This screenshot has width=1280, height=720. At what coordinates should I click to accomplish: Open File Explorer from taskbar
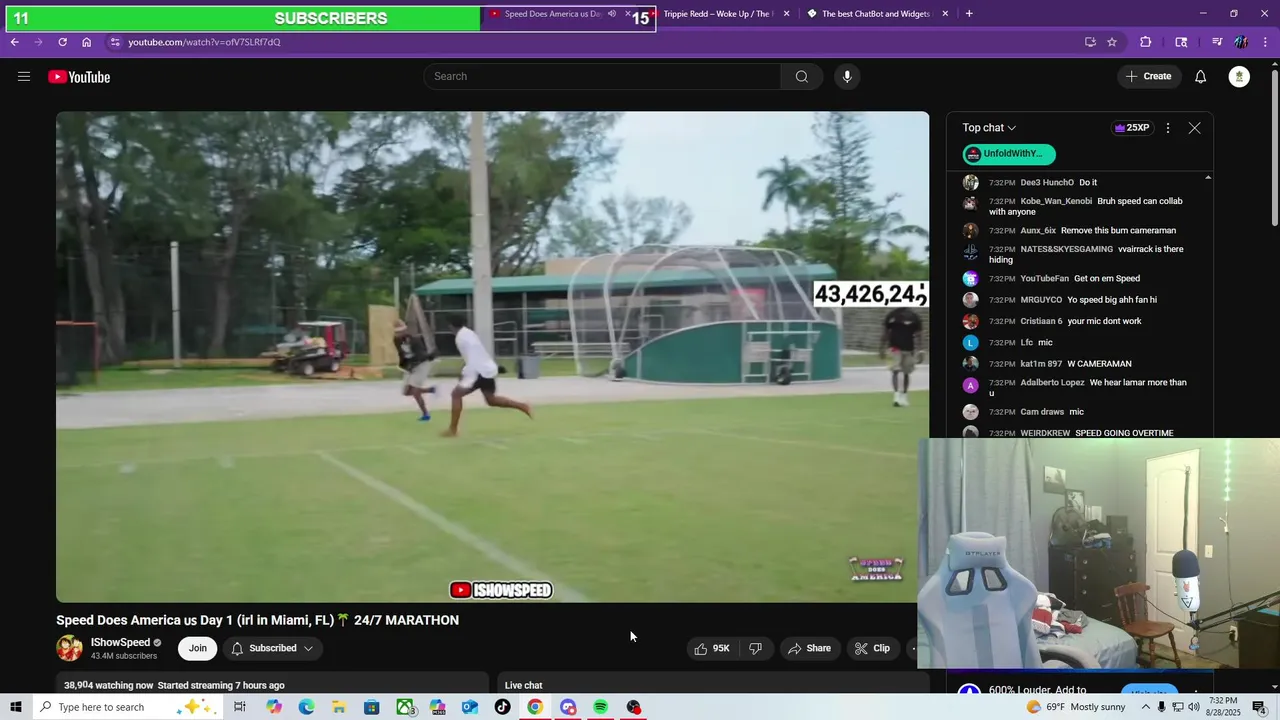click(x=339, y=707)
